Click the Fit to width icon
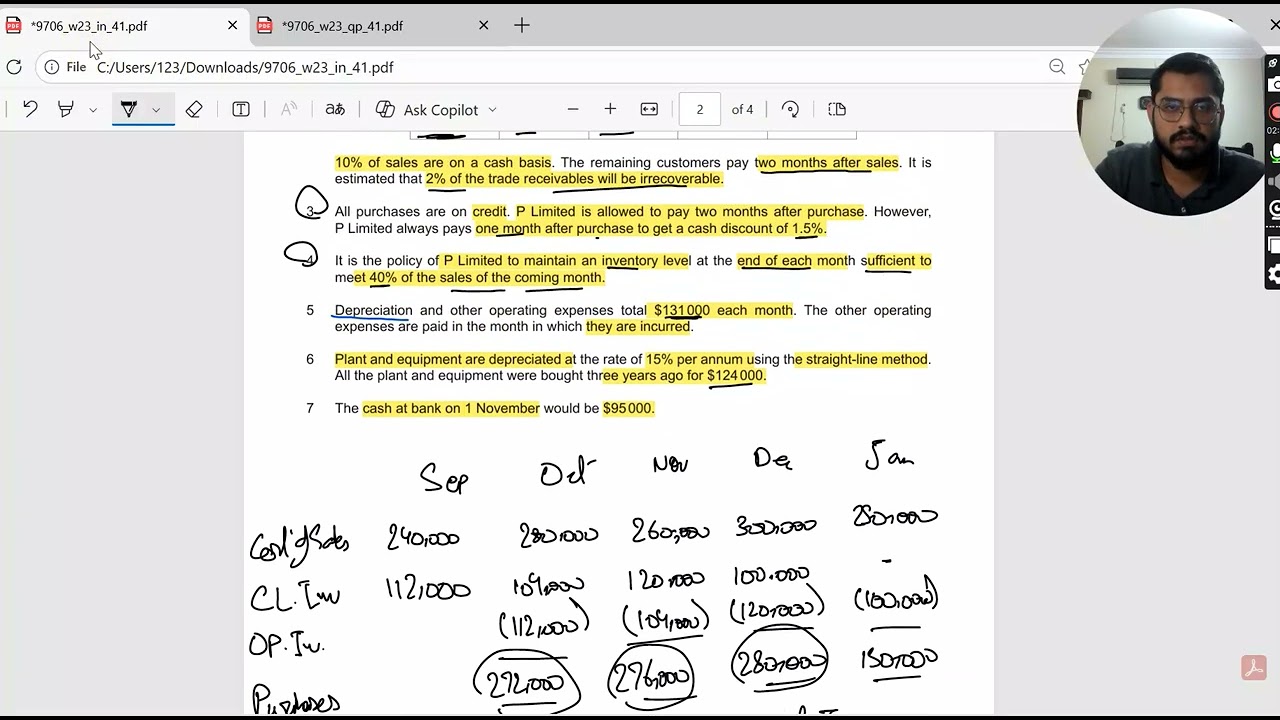This screenshot has height=720, width=1280. [649, 109]
